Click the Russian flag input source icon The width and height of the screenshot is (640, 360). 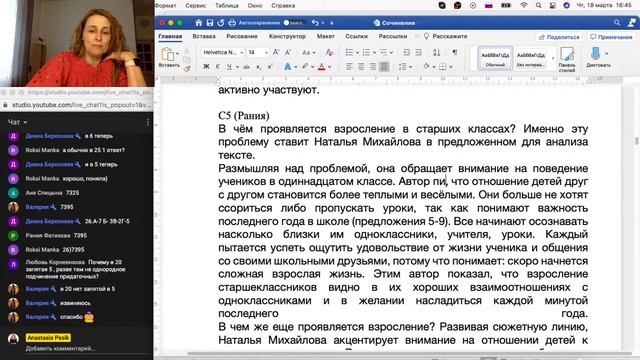[x=489, y=5]
